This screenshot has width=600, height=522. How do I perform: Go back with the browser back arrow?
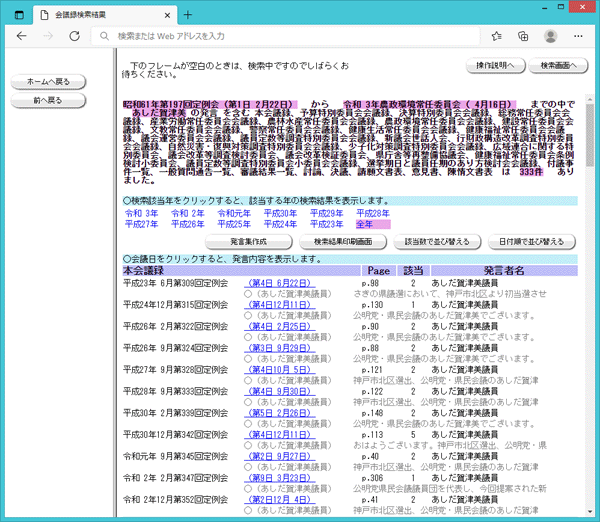pyautogui.click(x=22, y=36)
